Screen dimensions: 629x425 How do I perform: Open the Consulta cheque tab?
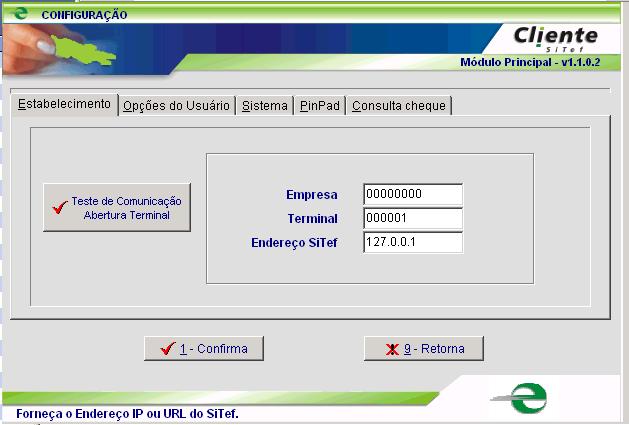pyautogui.click(x=399, y=106)
